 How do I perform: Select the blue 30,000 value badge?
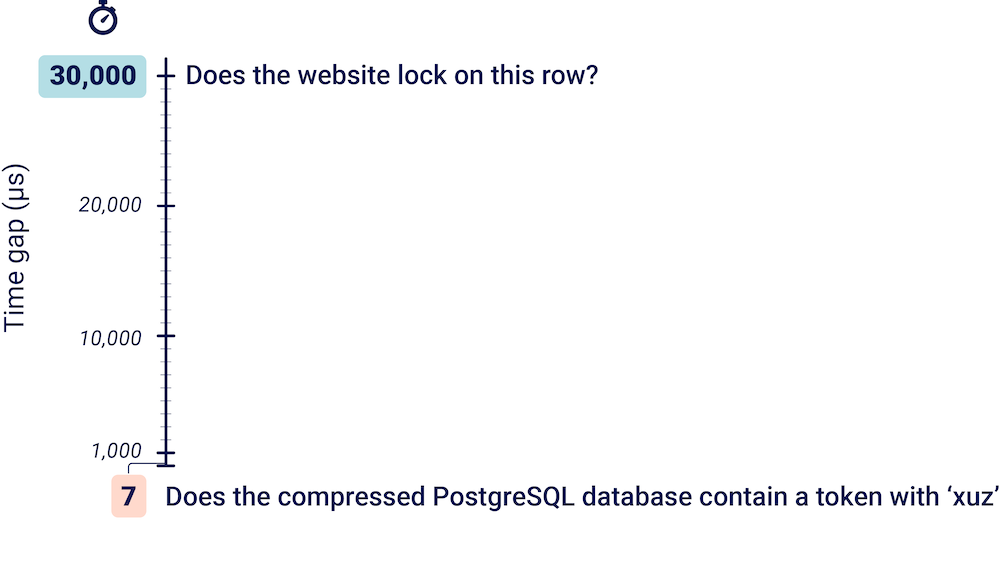[92, 77]
